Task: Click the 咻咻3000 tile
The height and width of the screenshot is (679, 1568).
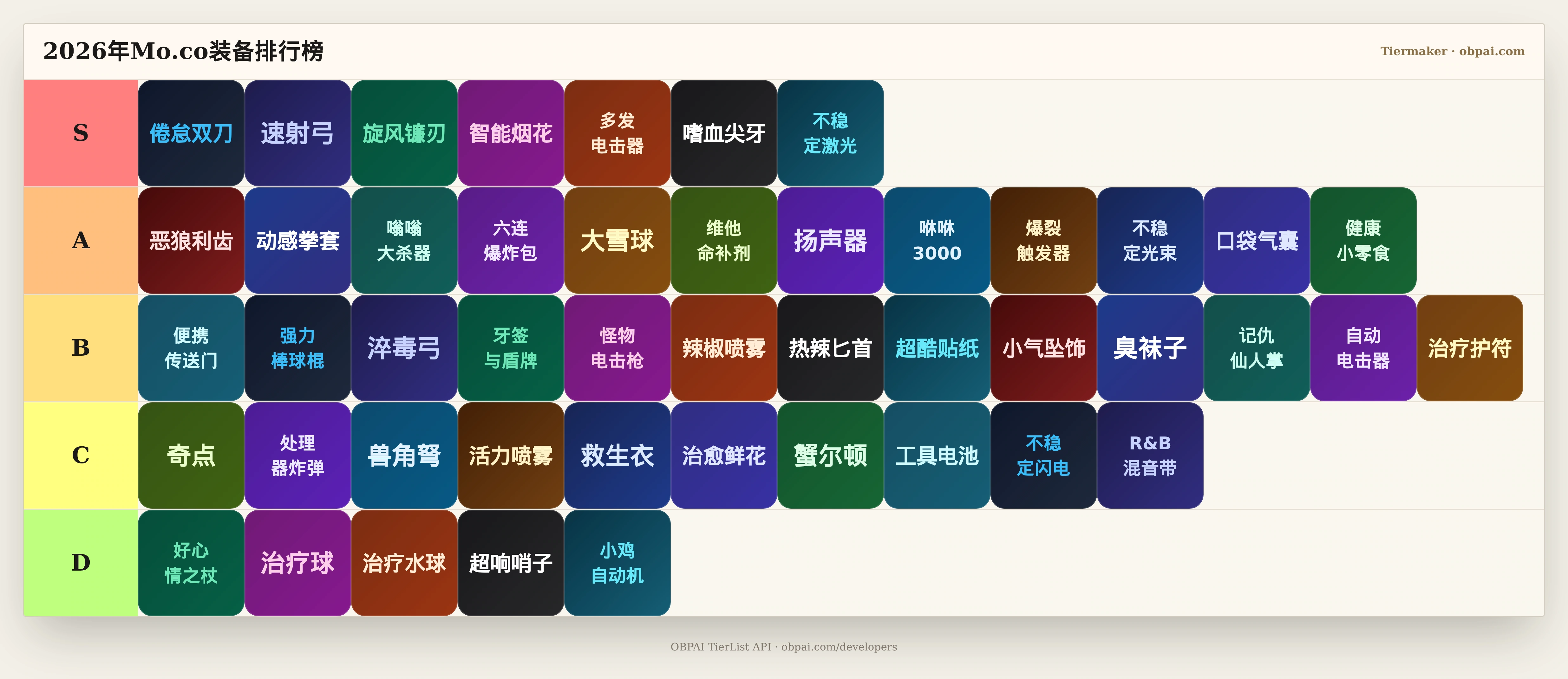Action: pos(937,241)
